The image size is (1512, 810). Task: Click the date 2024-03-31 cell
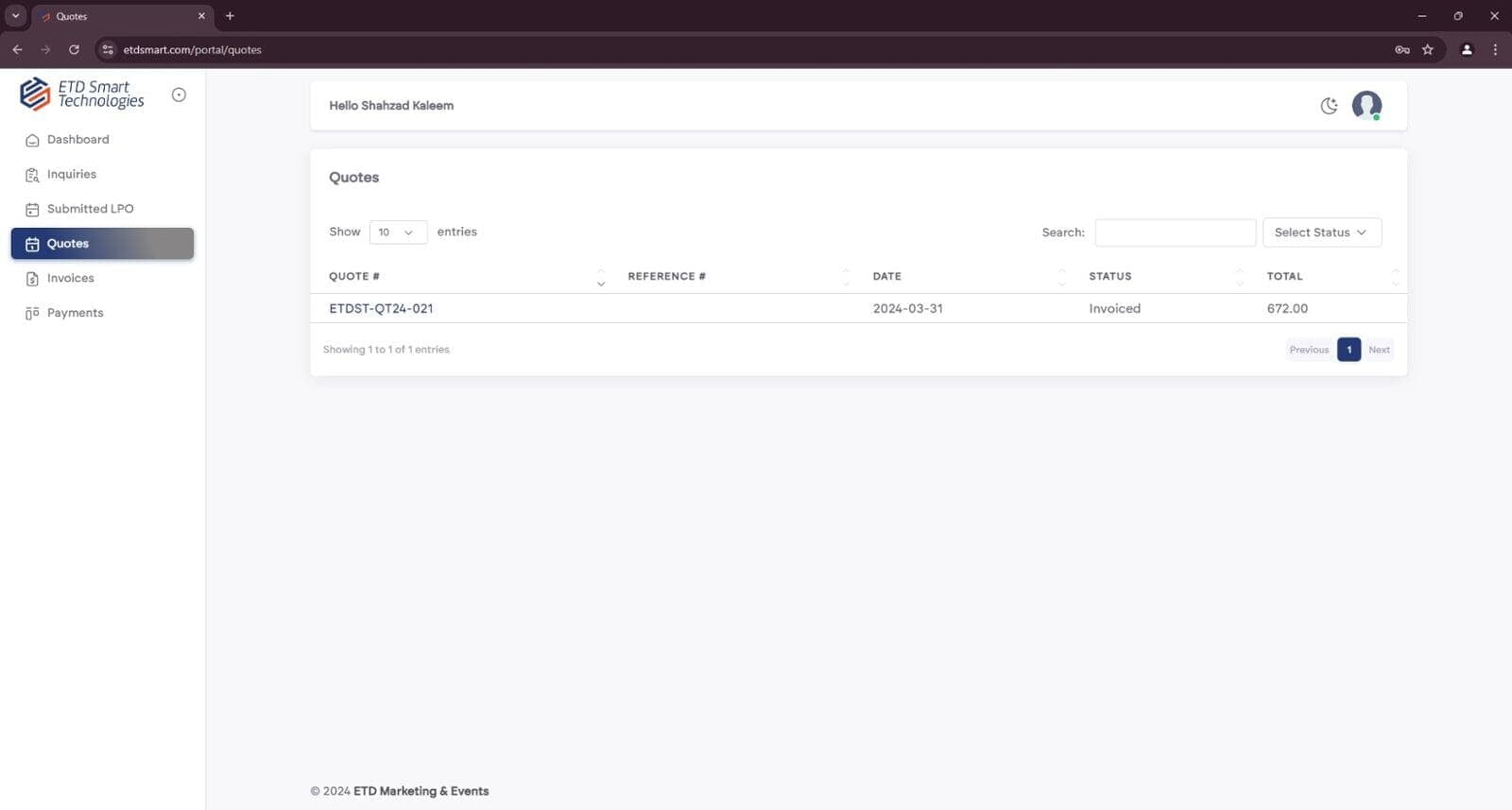tap(907, 309)
